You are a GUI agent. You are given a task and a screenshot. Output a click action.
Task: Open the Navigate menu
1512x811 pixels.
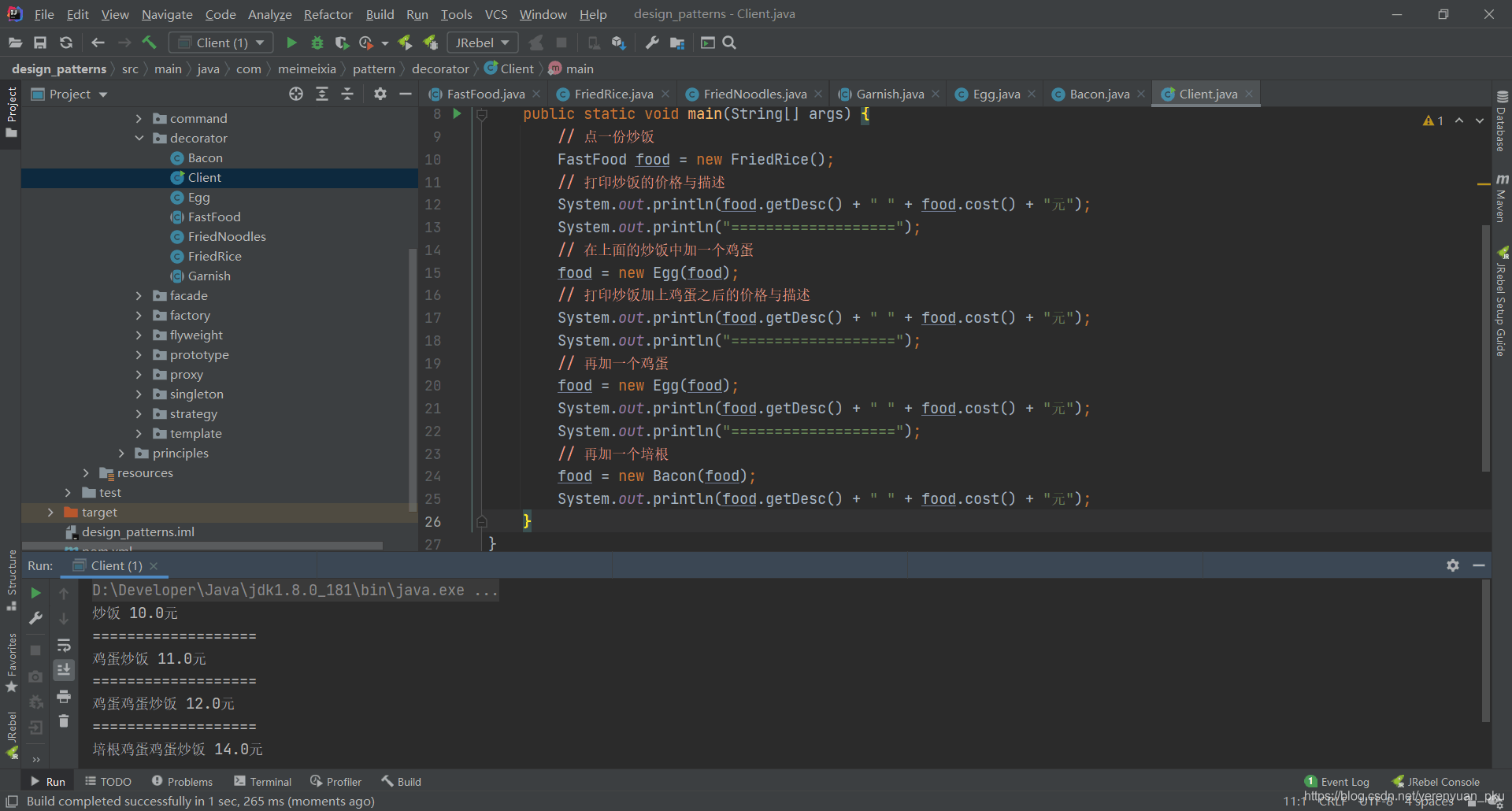click(x=167, y=14)
